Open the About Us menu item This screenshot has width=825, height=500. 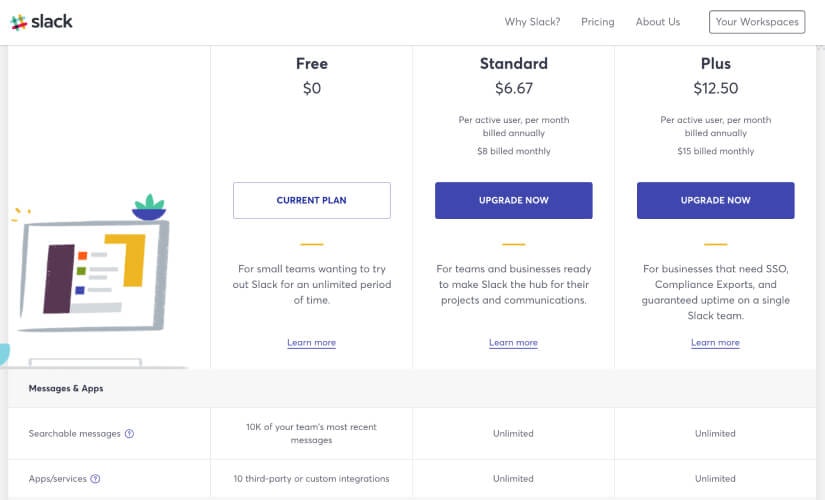(x=658, y=22)
